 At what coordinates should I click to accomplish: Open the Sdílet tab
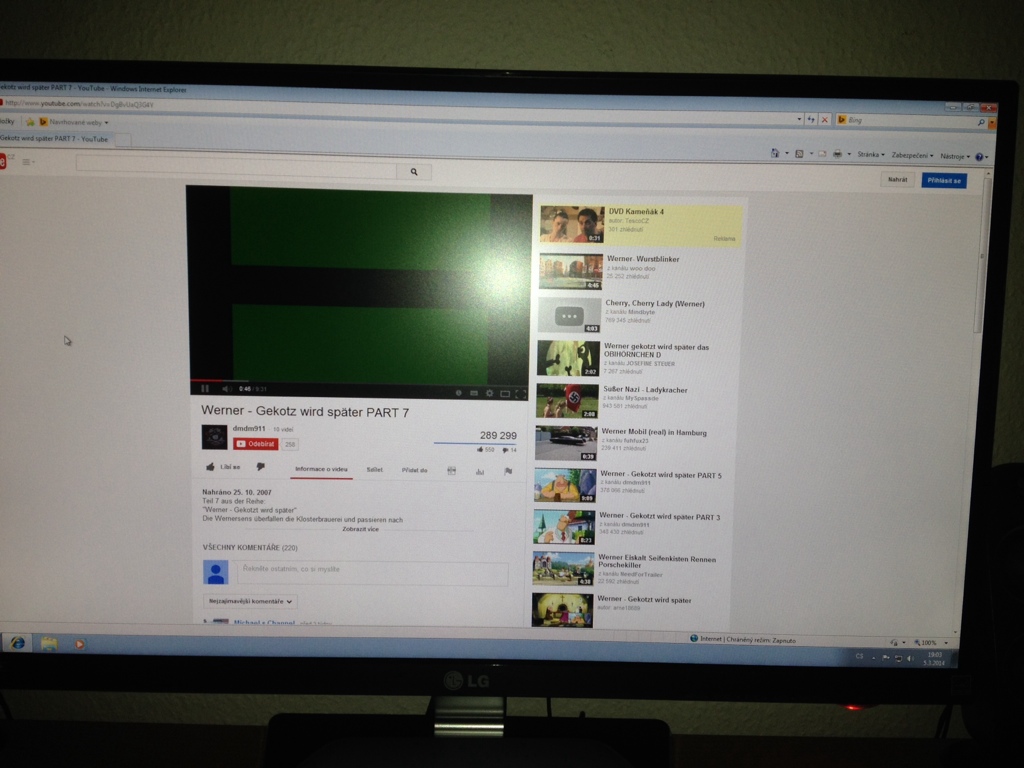(374, 470)
